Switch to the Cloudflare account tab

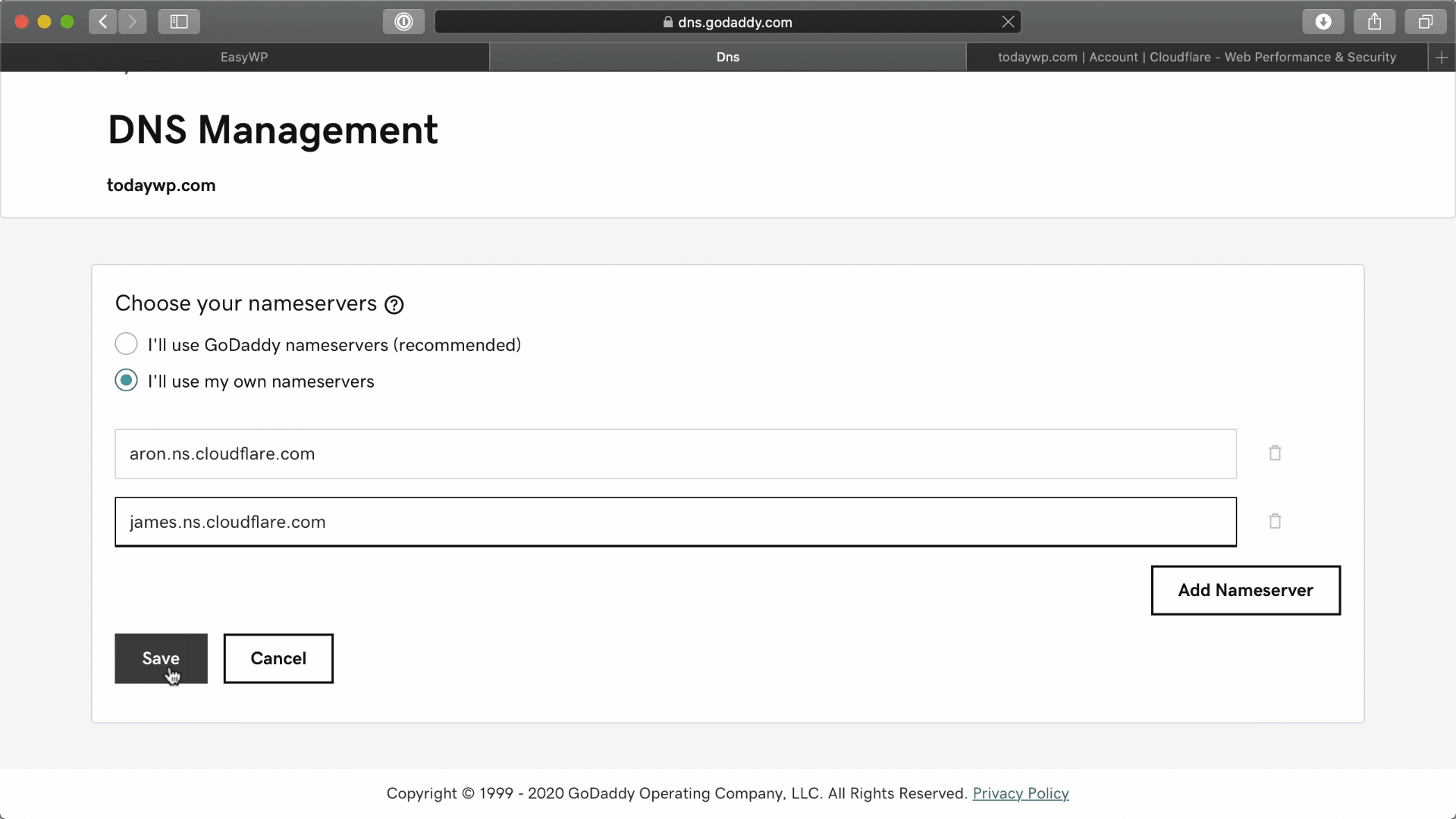(x=1197, y=57)
